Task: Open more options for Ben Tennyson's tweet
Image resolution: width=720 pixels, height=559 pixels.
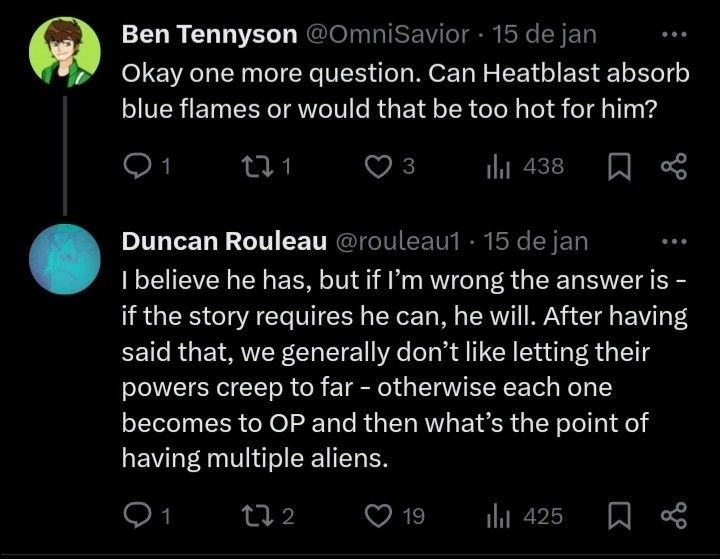Action: click(x=675, y=34)
